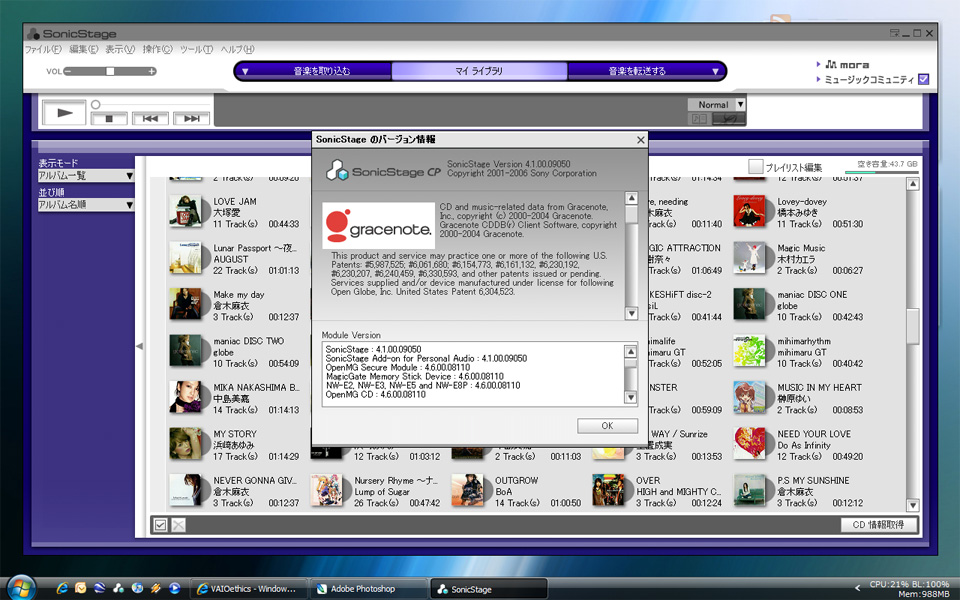Open the LOVE JAM album cover
The image size is (960, 600).
click(185, 211)
